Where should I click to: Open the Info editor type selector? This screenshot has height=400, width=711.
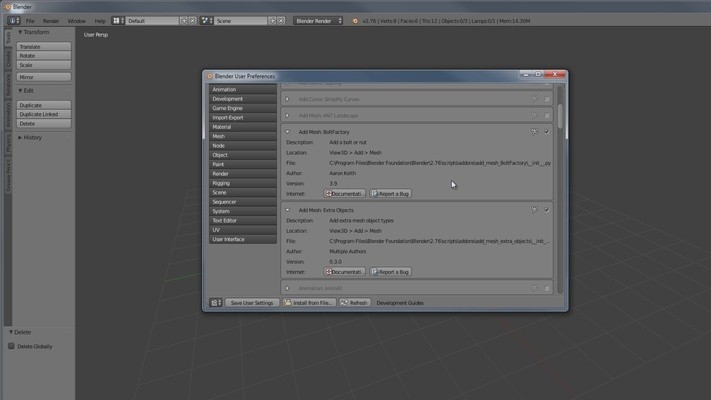[x=14, y=21]
